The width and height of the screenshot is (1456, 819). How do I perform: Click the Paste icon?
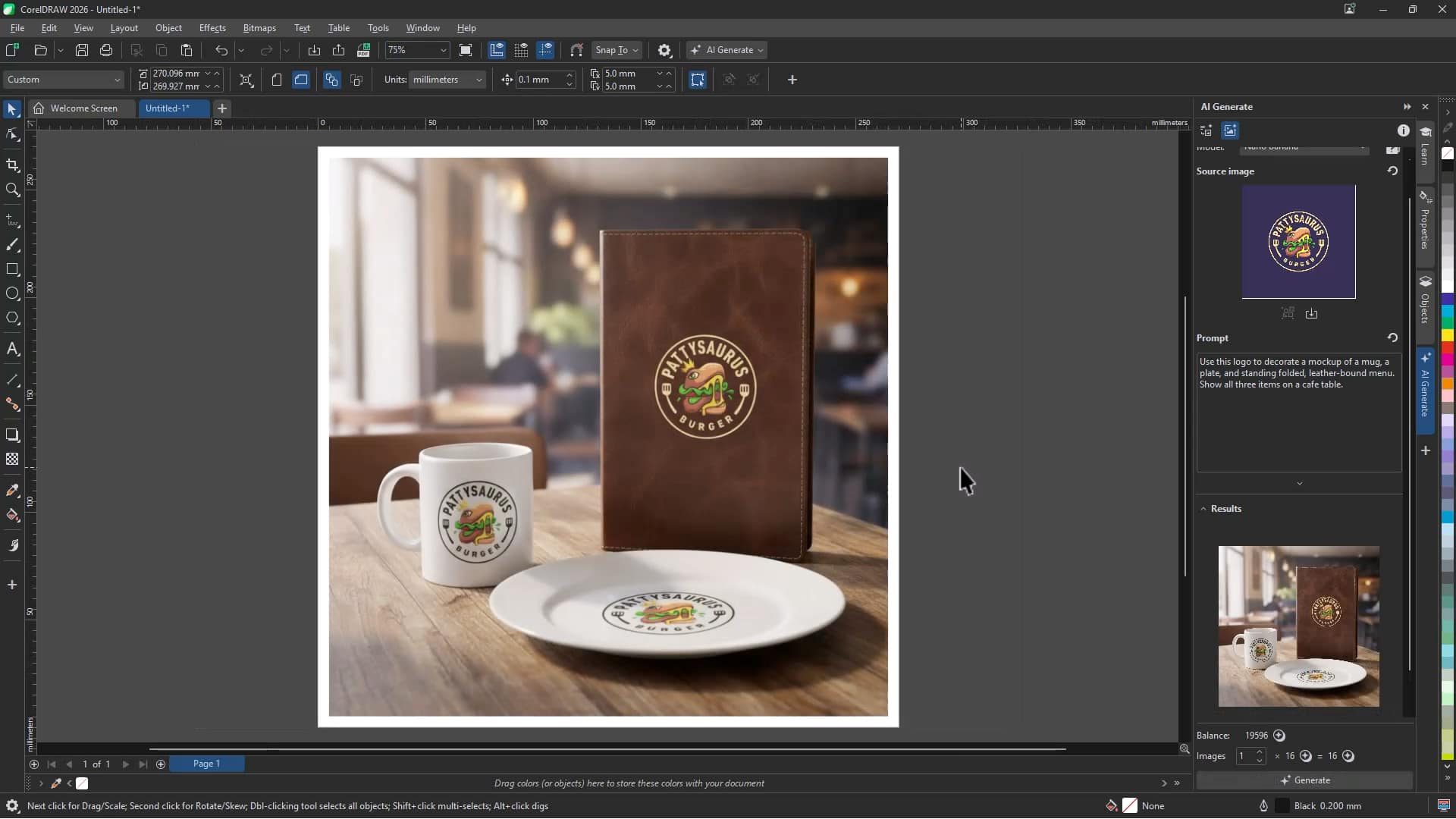pos(187,50)
